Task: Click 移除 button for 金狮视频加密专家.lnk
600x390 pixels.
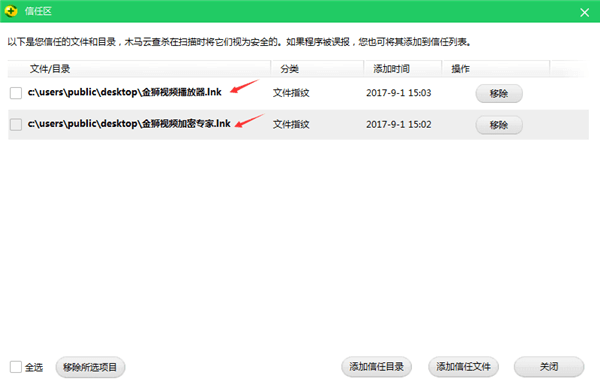Action: click(x=499, y=125)
